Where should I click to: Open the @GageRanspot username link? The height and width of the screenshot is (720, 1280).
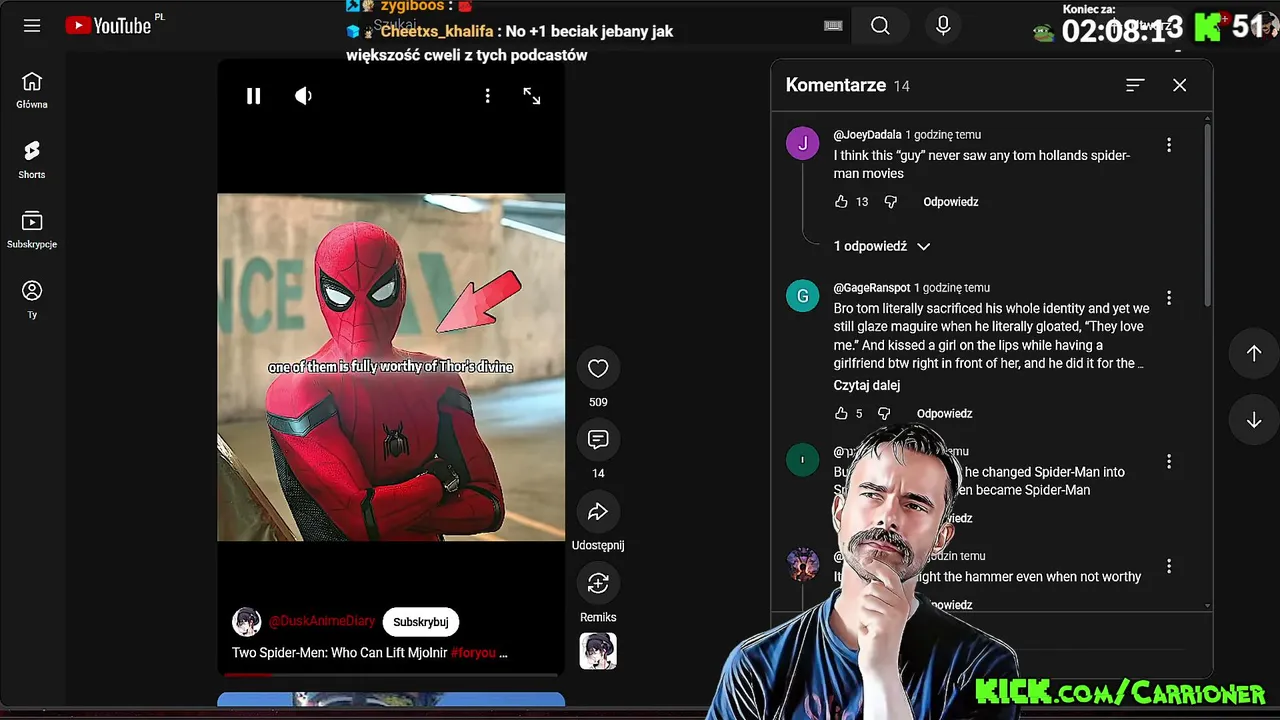coord(872,288)
